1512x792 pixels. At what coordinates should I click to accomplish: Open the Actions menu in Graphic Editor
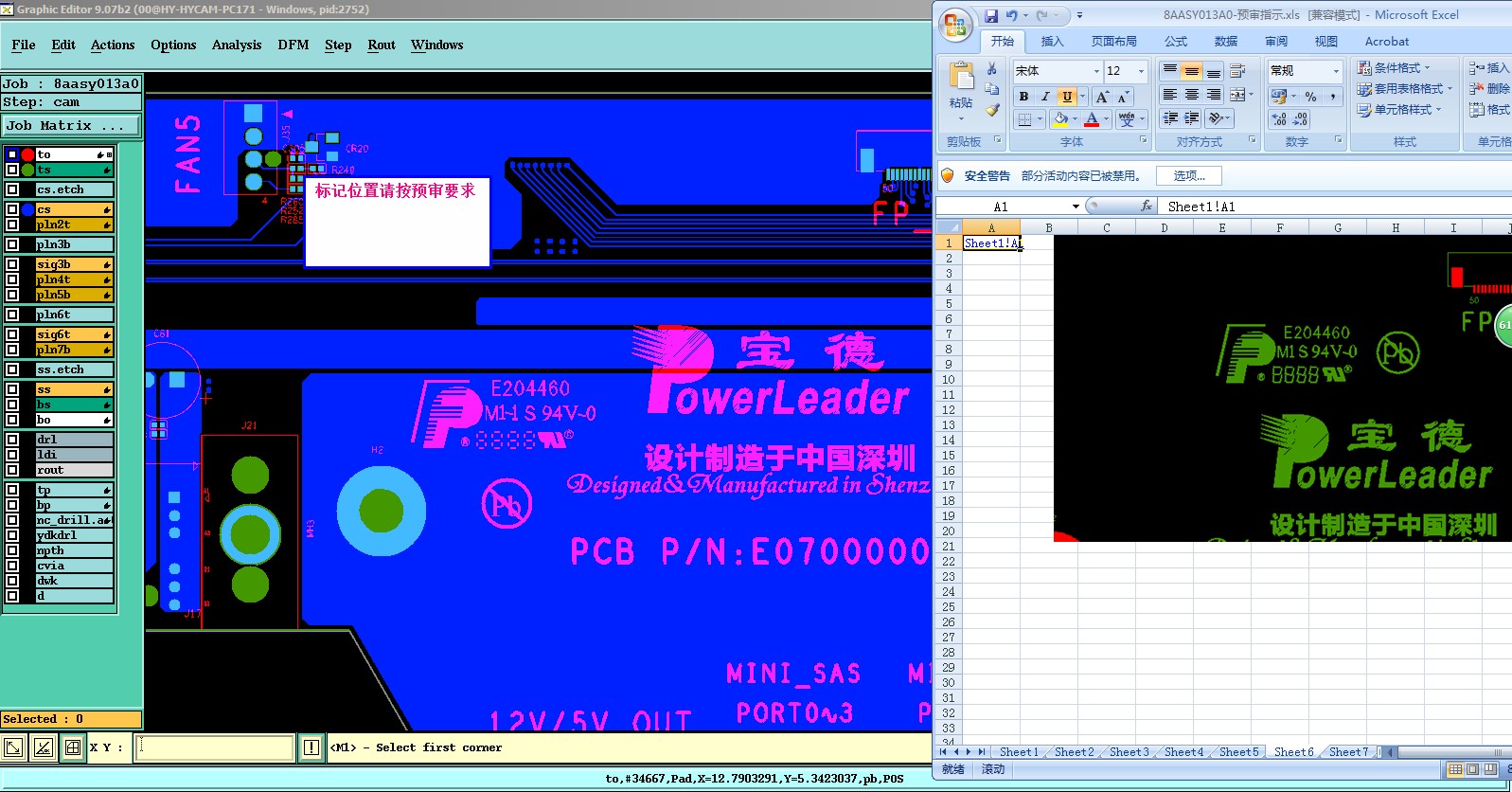pyautogui.click(x=113, y=45)
